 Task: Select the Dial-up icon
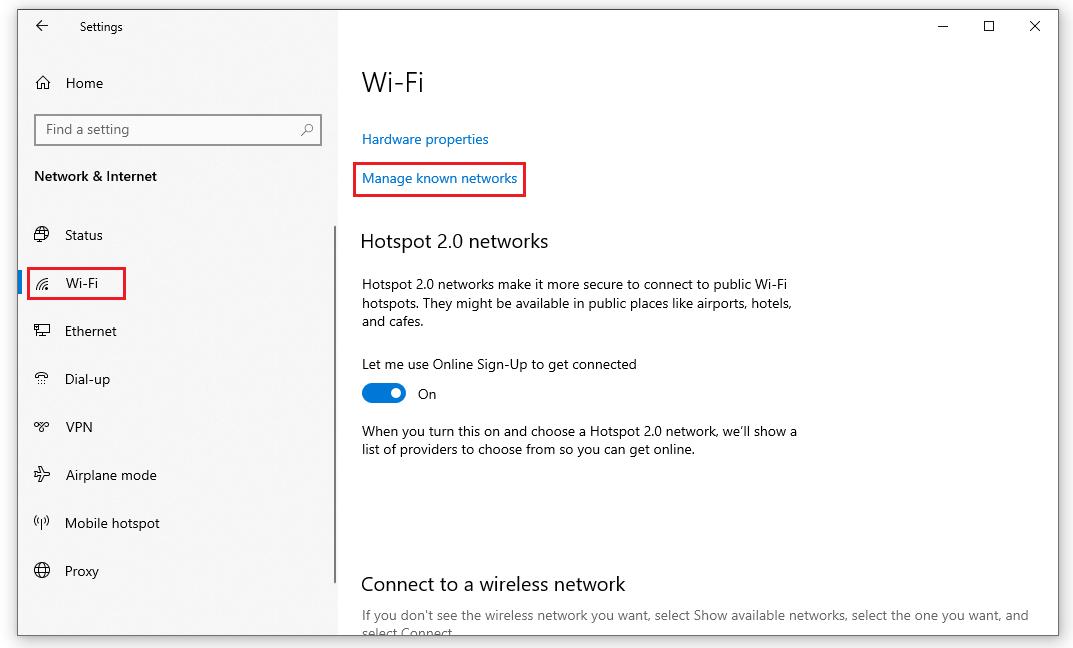click(x=42, y=378)
